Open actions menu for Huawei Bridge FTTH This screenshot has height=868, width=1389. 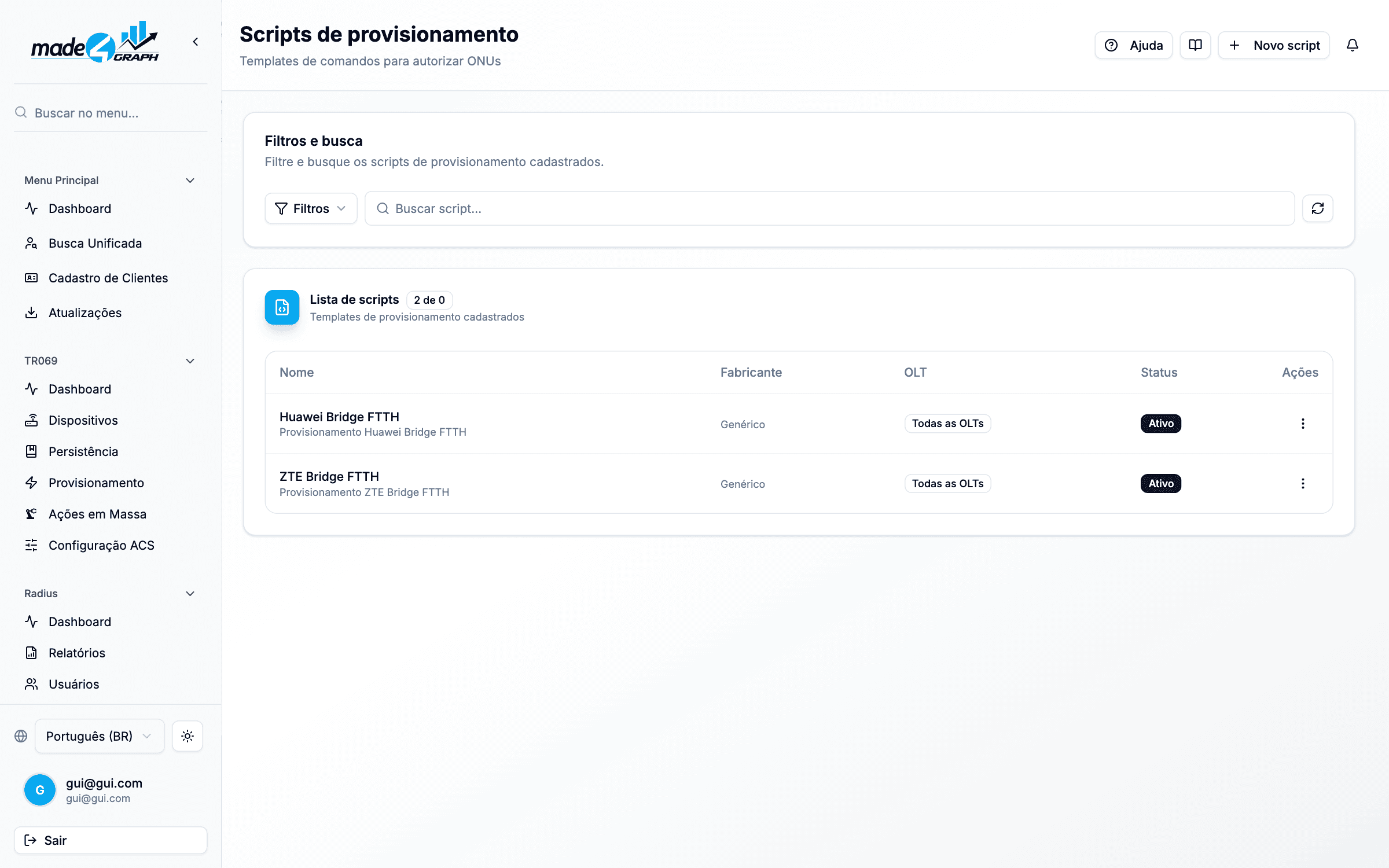pyautogui.click(x=1303, y=424)
